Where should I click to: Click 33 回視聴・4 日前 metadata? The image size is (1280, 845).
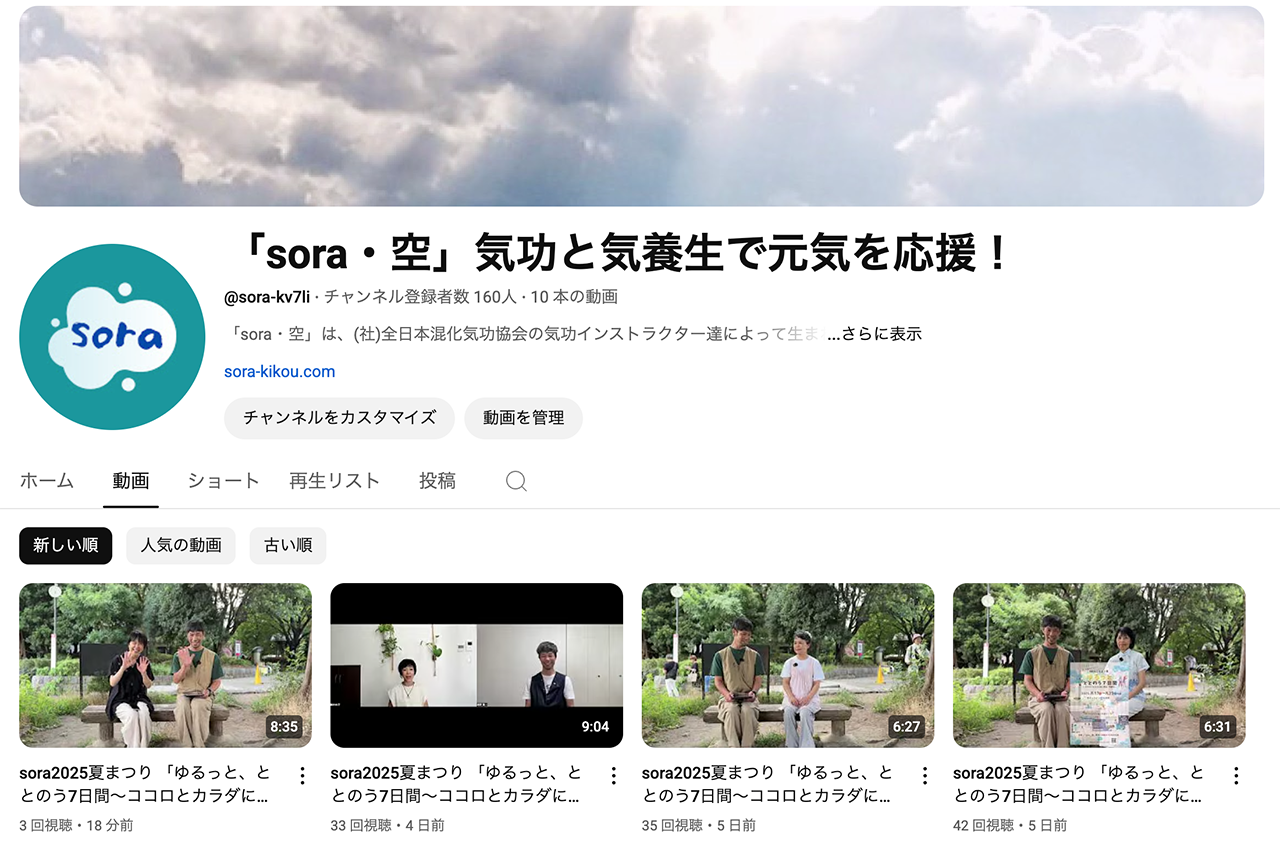click(388, 825)
